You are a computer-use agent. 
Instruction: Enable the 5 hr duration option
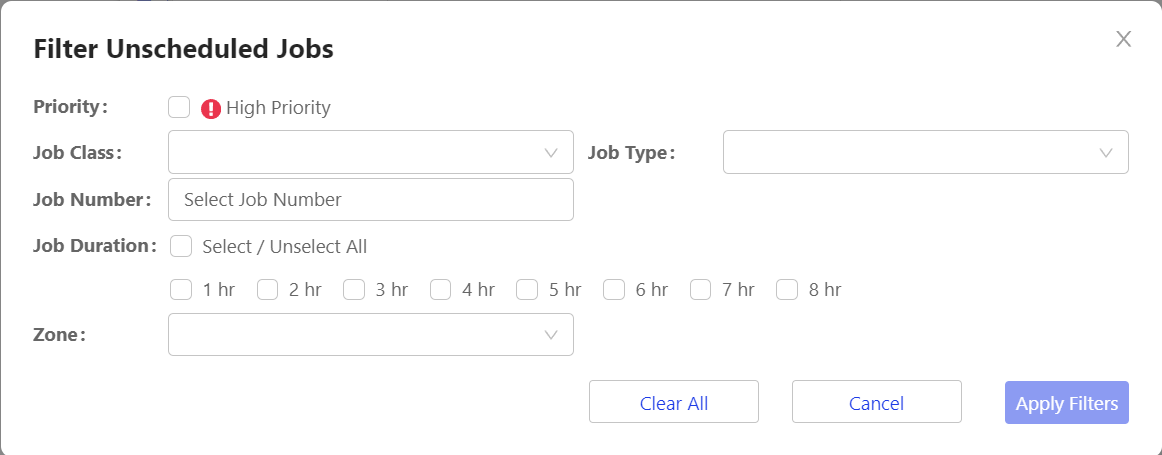coord(527,289)
